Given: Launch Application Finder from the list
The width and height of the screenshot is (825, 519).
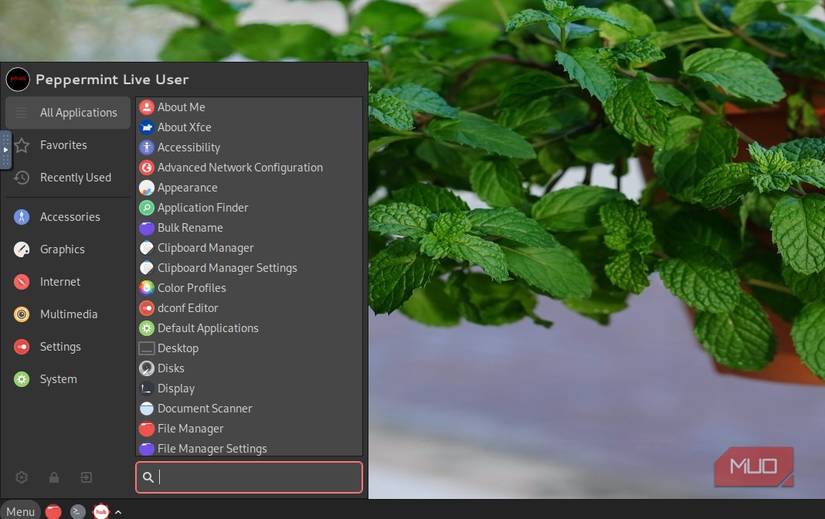Looking at the screenshot, I should point(202,208).
